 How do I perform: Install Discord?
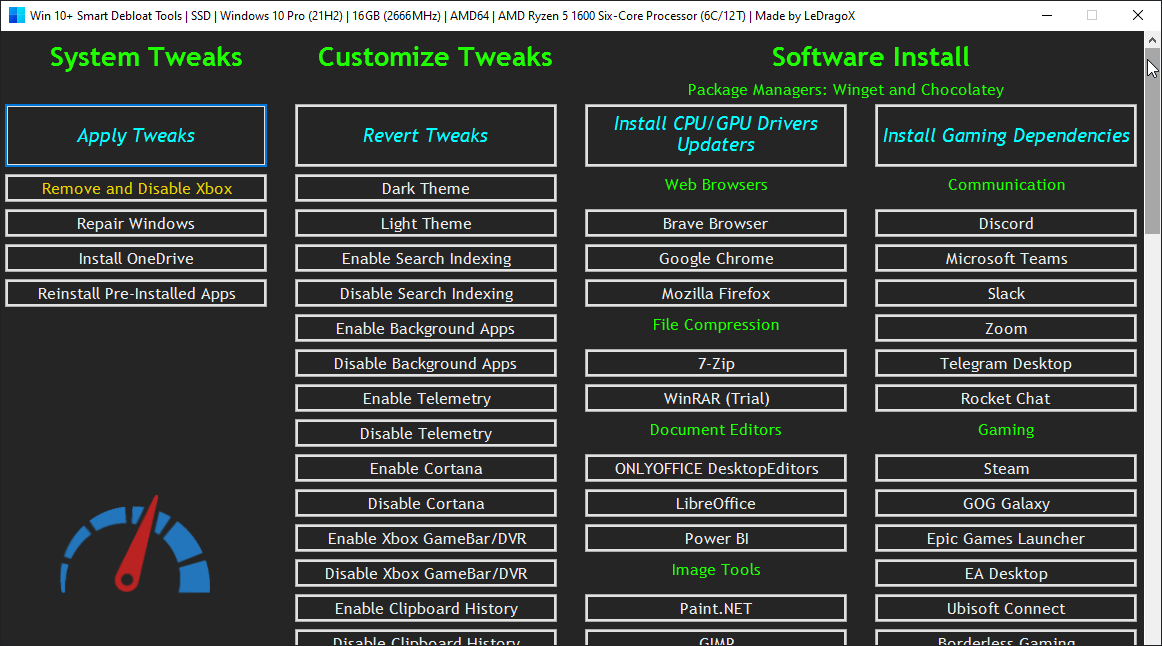[1006, 223]
